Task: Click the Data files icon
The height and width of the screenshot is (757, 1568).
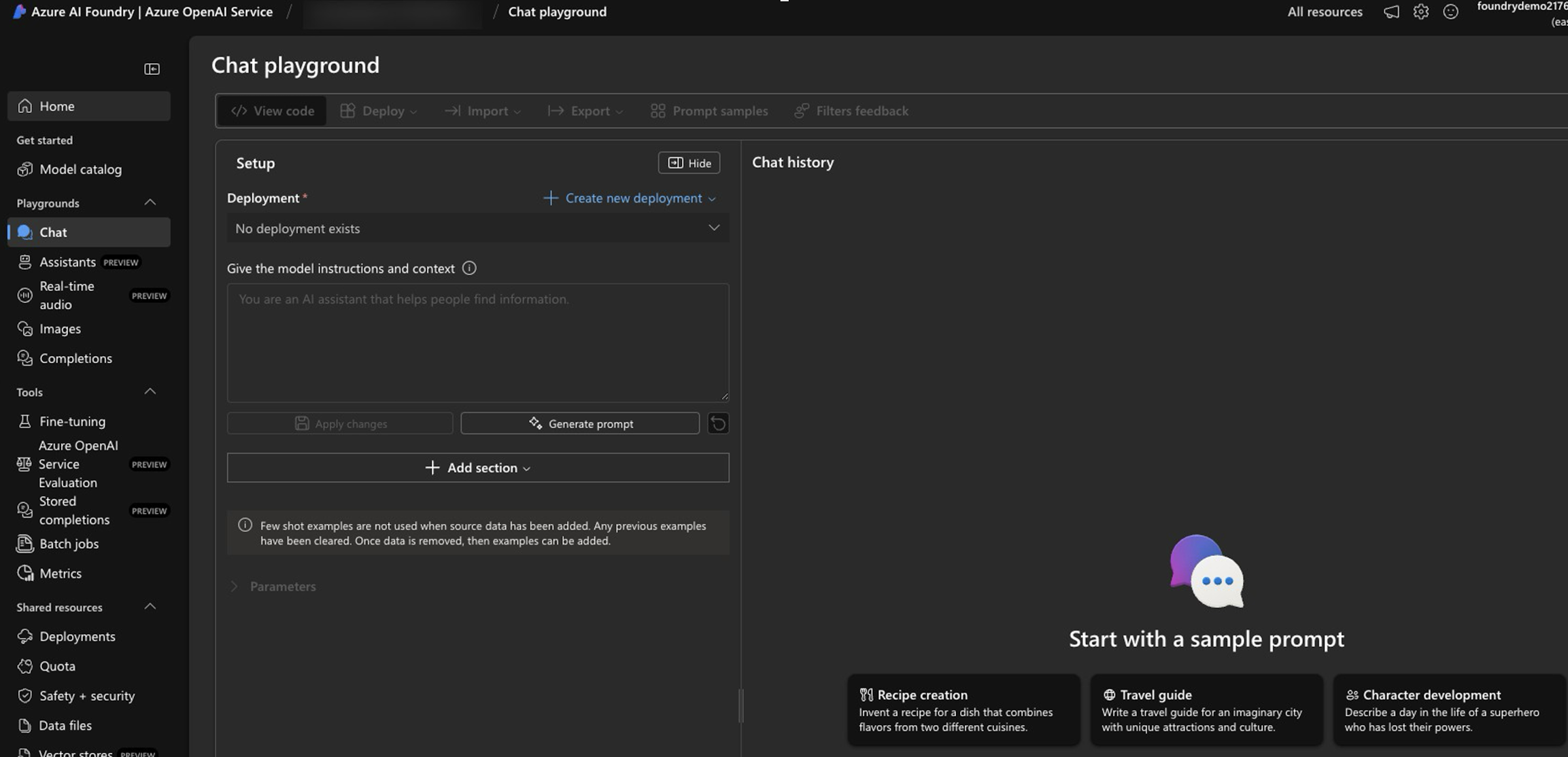Action: [25, 726]
